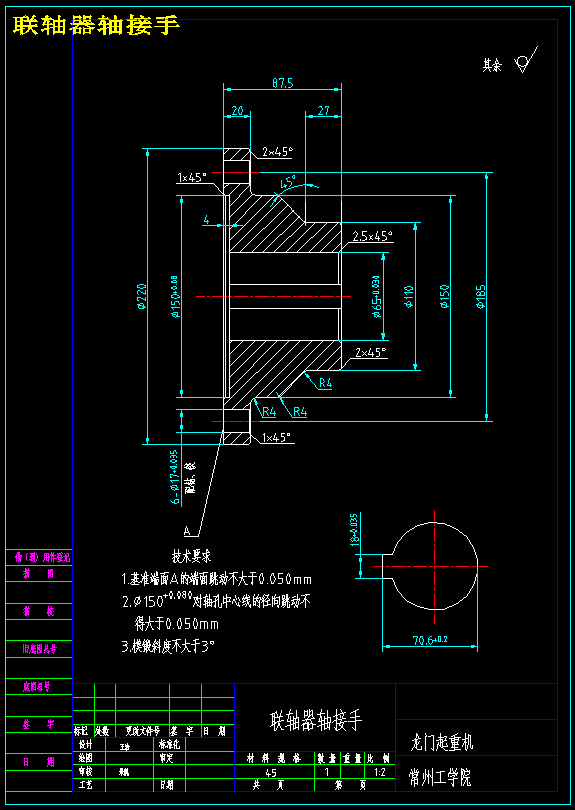Click the φ185 bolt circle dimension
575x810 pixels.
click(x=480, y=296)
